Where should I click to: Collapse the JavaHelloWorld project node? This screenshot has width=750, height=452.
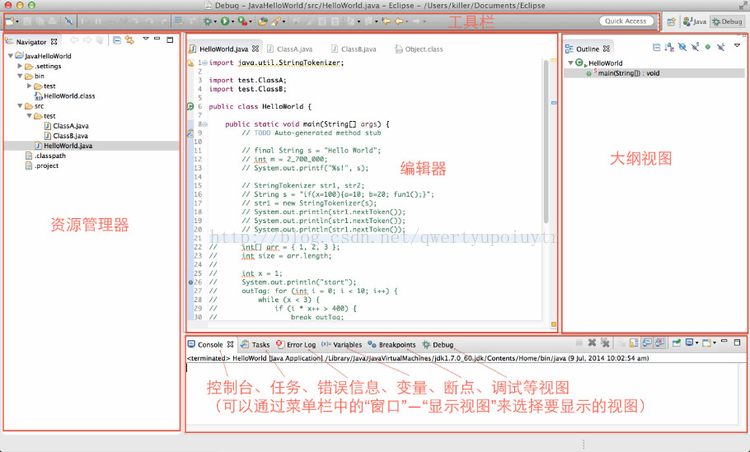click(10, 56)
